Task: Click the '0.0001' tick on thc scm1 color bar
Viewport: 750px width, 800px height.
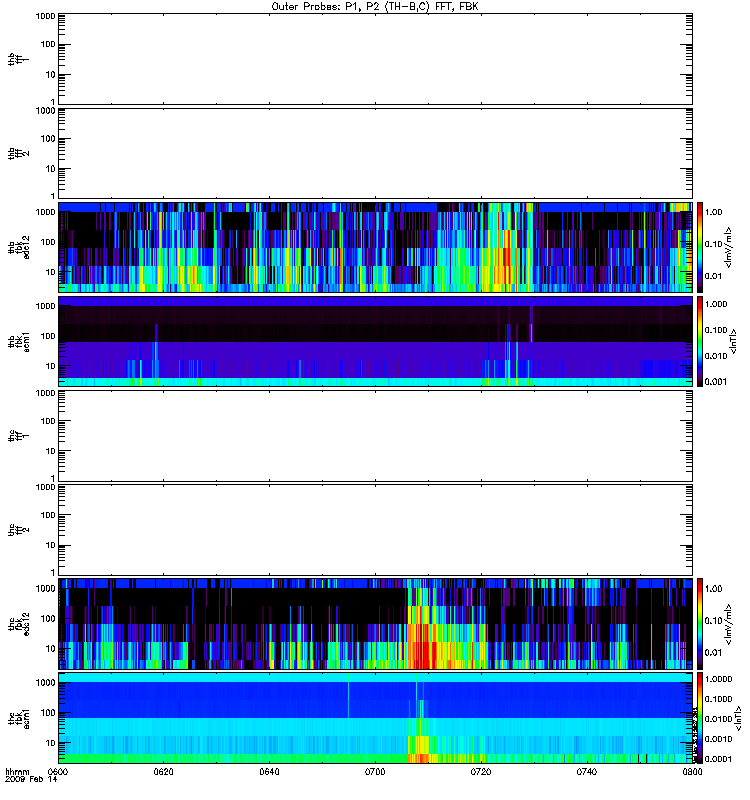Action: 718,759
